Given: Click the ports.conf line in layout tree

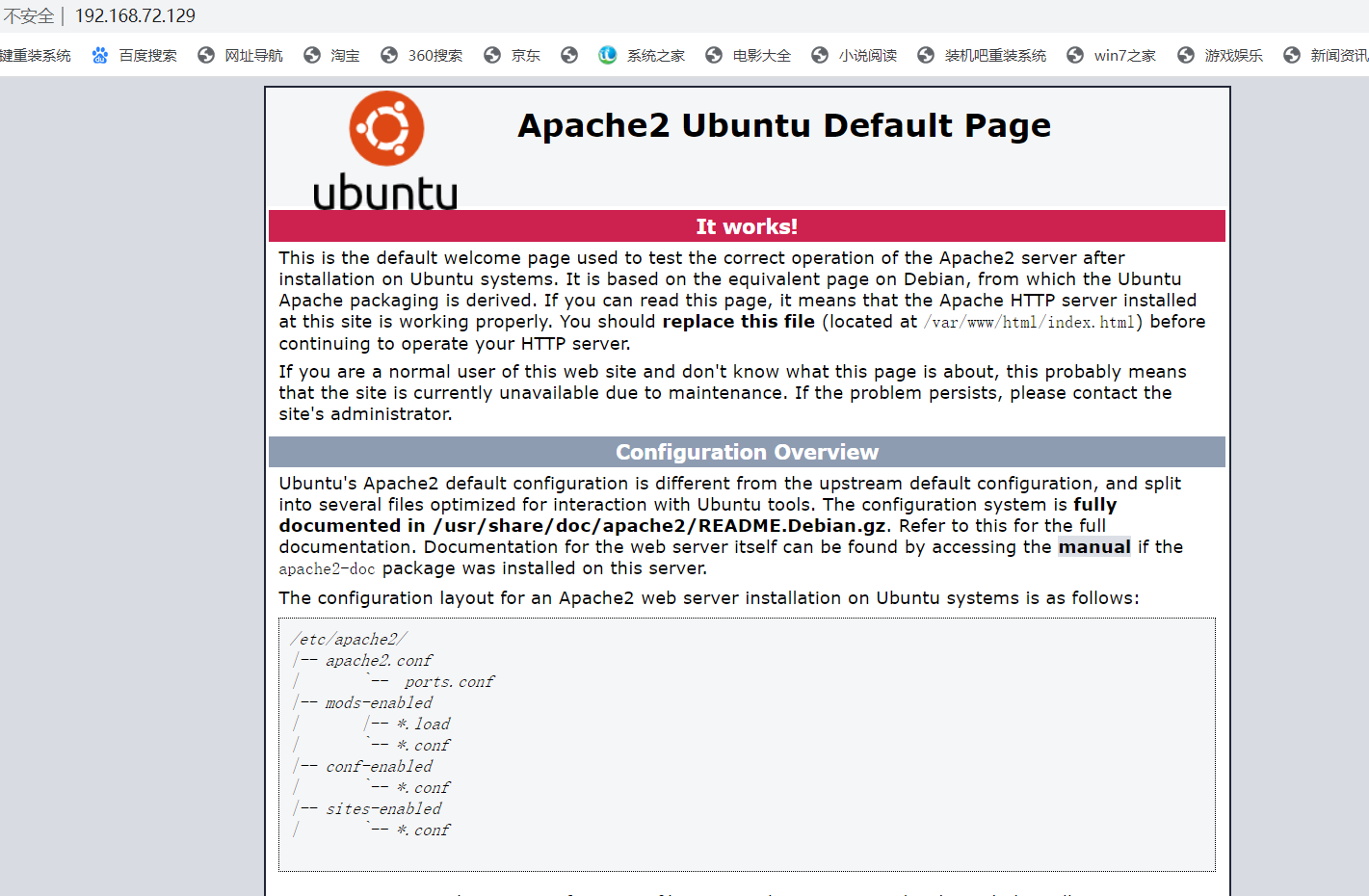Looking at the screenshot, I should (x=449, y=681).
